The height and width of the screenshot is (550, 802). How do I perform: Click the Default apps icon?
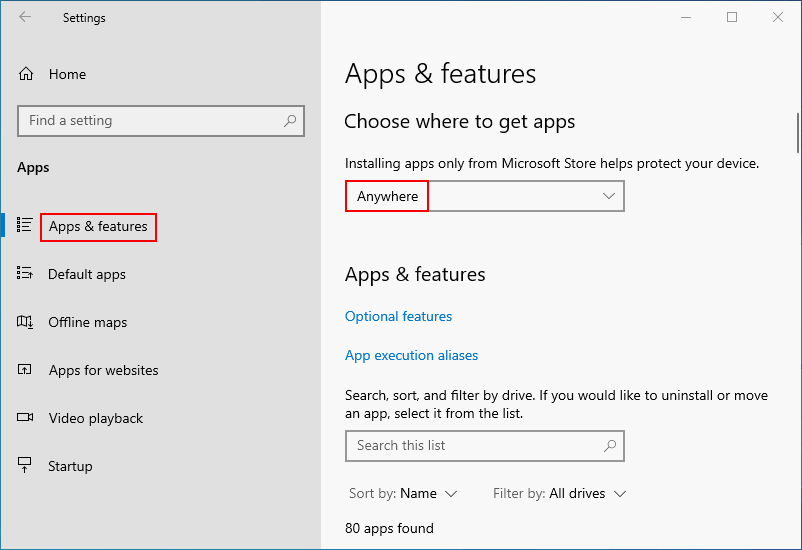pyautogui.click(x=25, y=274)
